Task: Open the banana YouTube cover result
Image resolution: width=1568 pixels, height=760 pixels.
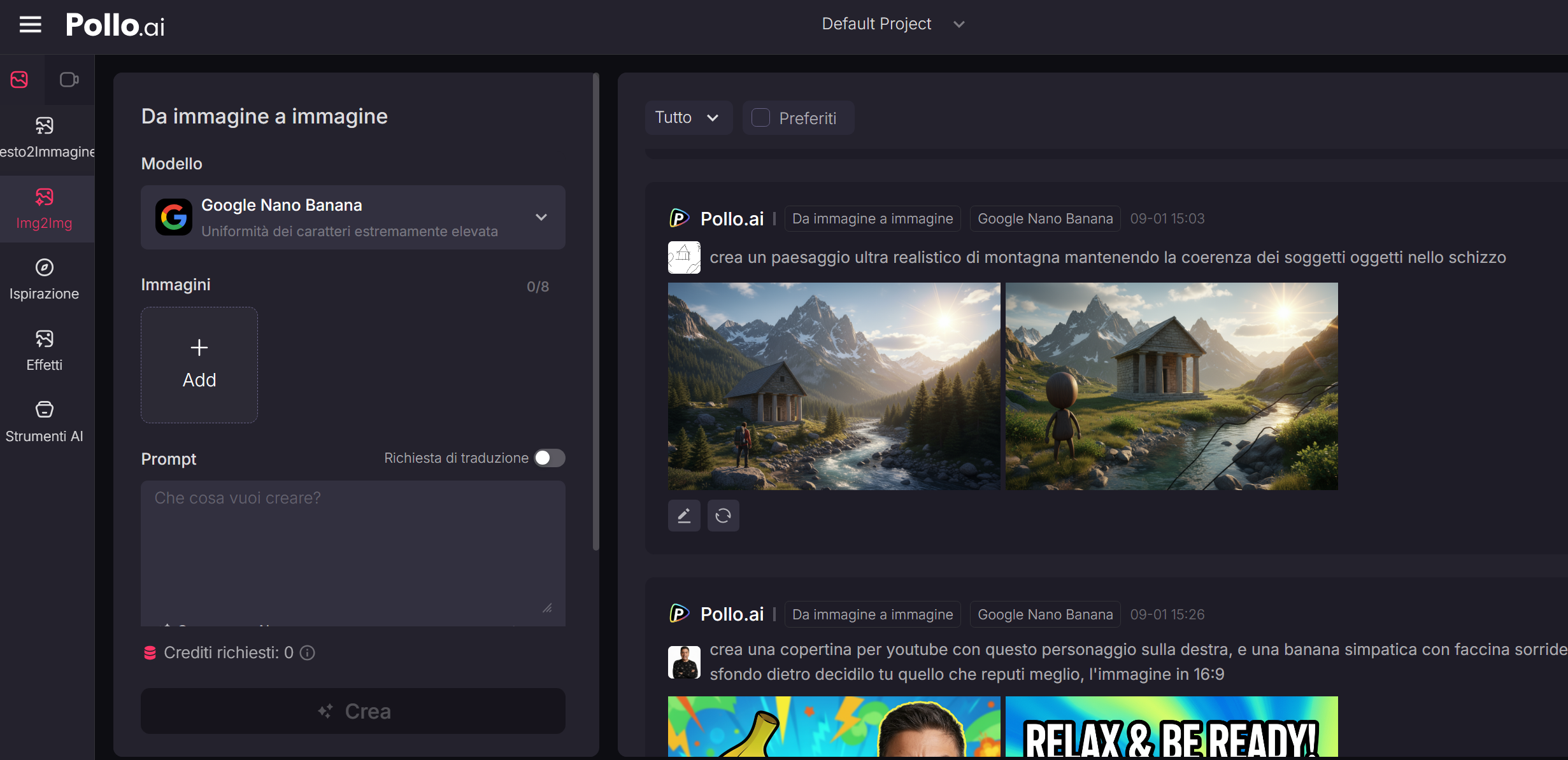Action: pos(834,727)
